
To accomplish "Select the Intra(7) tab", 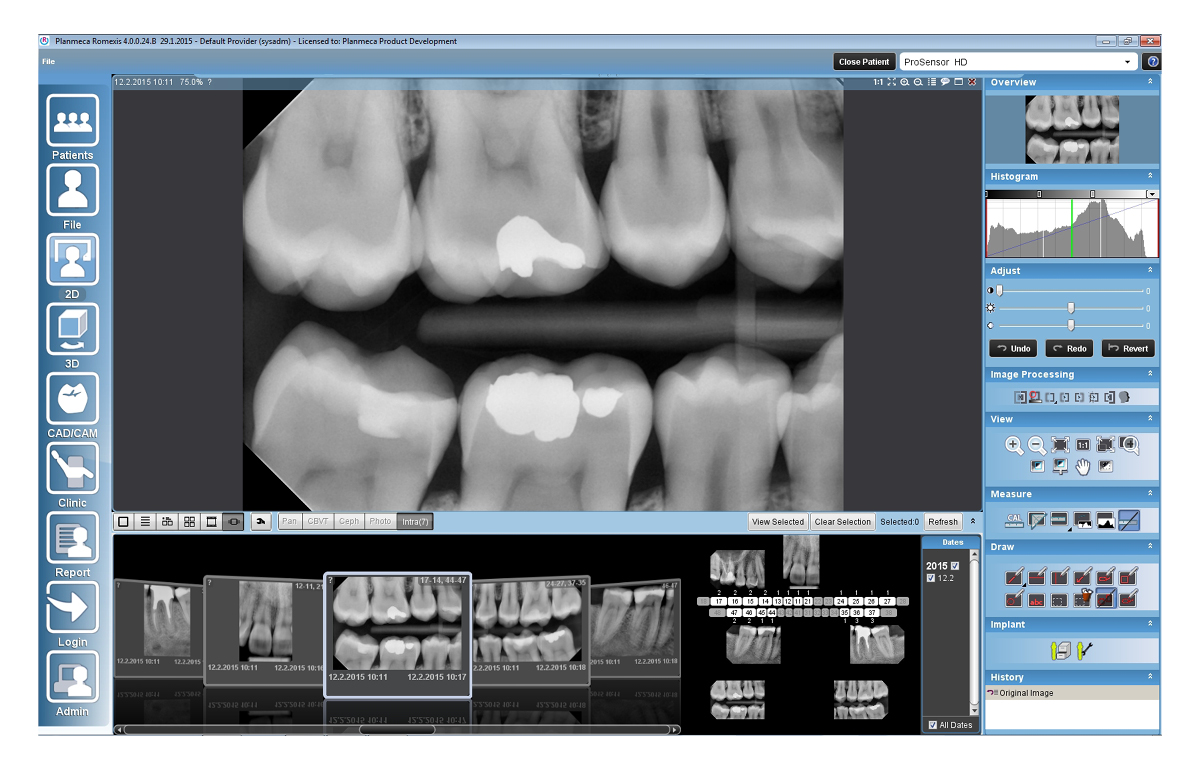I will [414, 521].
